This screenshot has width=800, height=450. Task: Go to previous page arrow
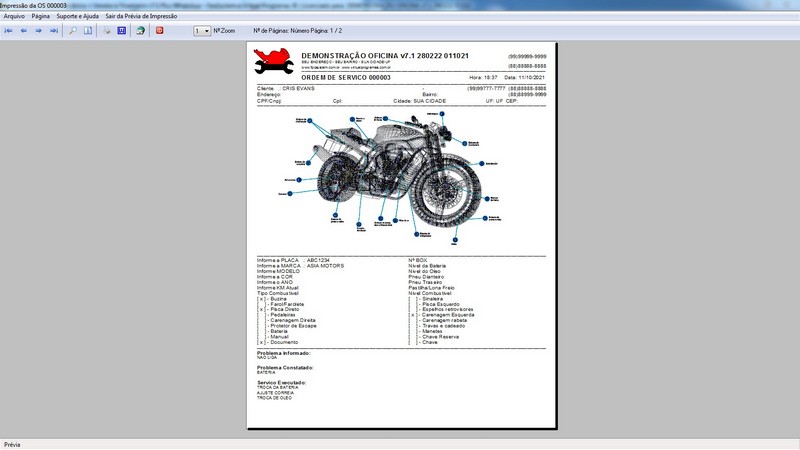click(x=23, y=31)
